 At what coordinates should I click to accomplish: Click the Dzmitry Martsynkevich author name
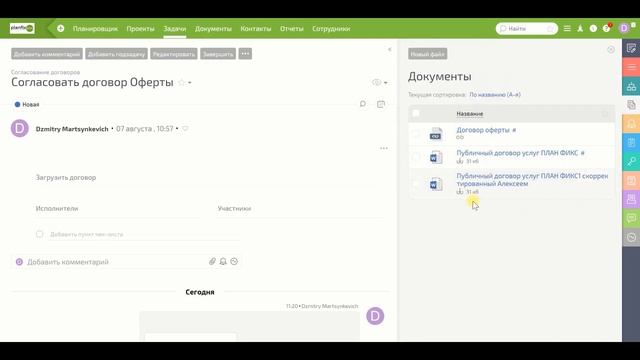click(x=72, y=129)
